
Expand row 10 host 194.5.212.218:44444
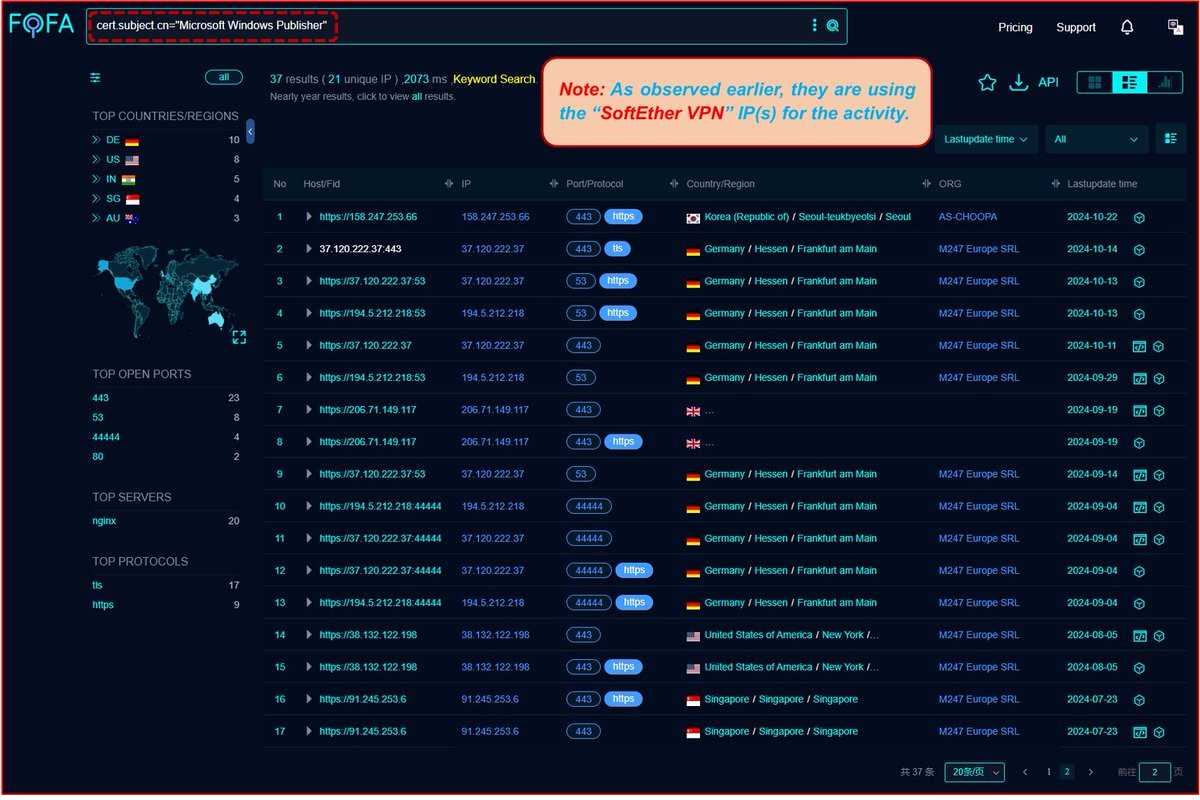pyautogui.click(x=309, y=506)
